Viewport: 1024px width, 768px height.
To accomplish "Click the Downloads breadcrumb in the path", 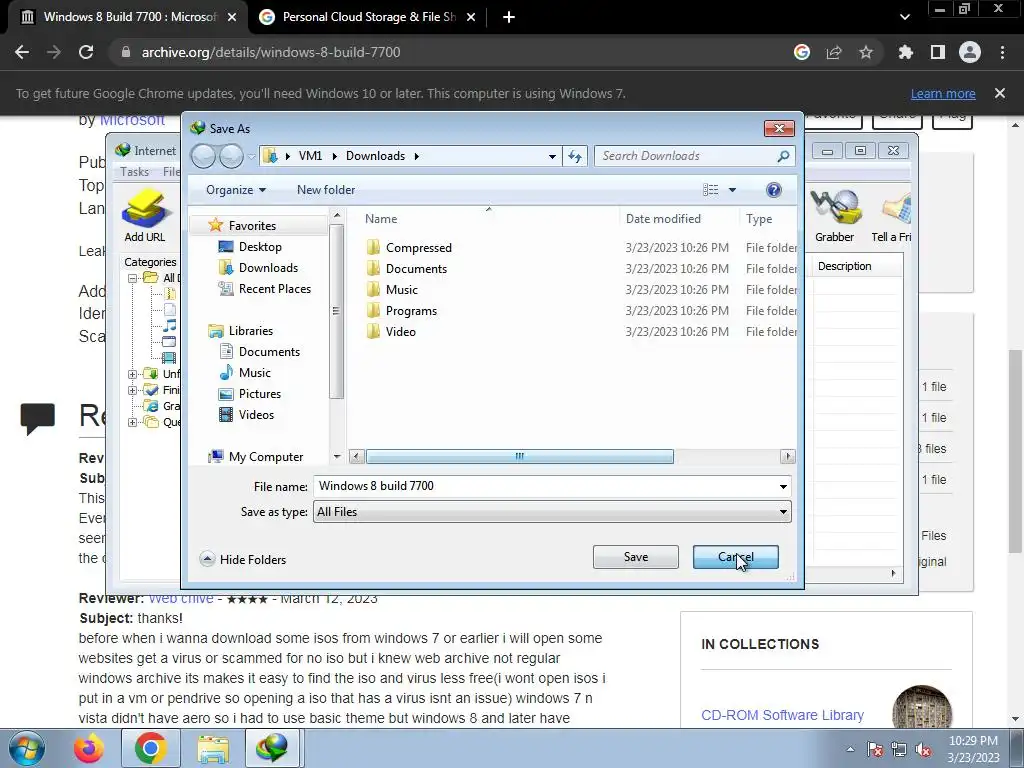I will point(376,156).
